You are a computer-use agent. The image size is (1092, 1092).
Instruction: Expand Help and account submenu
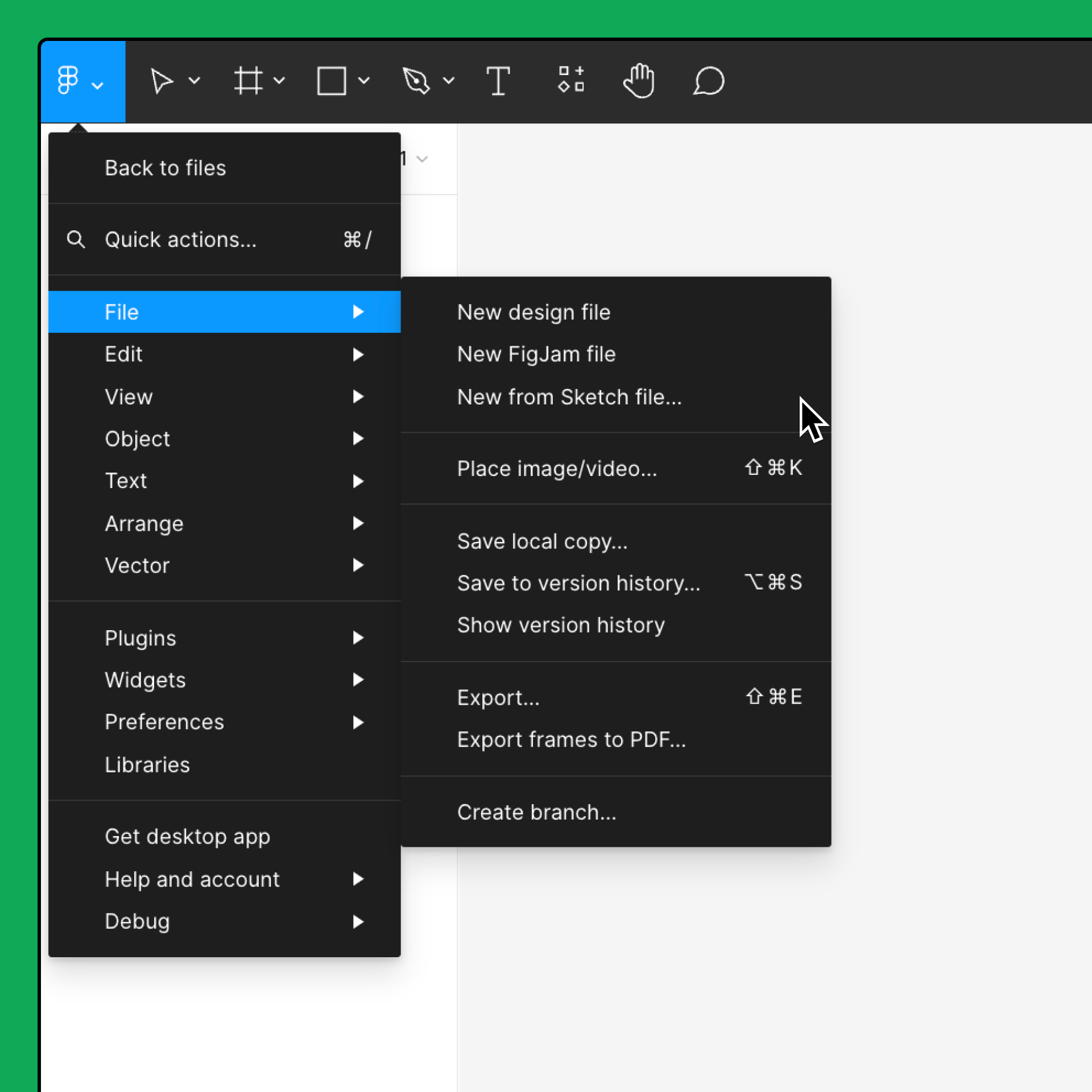225,879
